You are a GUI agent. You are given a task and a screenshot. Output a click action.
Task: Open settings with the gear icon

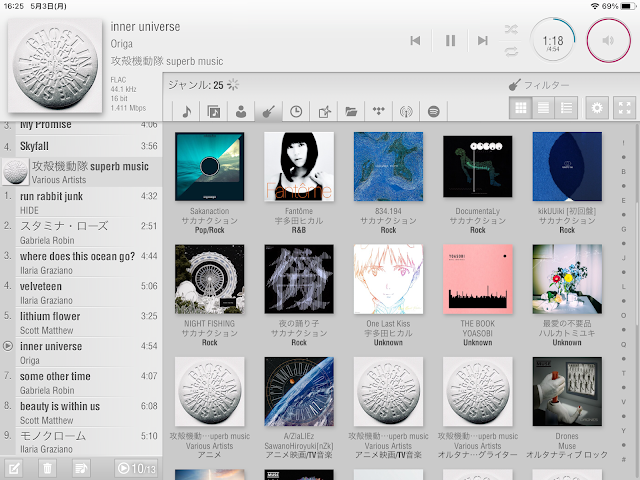point(597,108)
